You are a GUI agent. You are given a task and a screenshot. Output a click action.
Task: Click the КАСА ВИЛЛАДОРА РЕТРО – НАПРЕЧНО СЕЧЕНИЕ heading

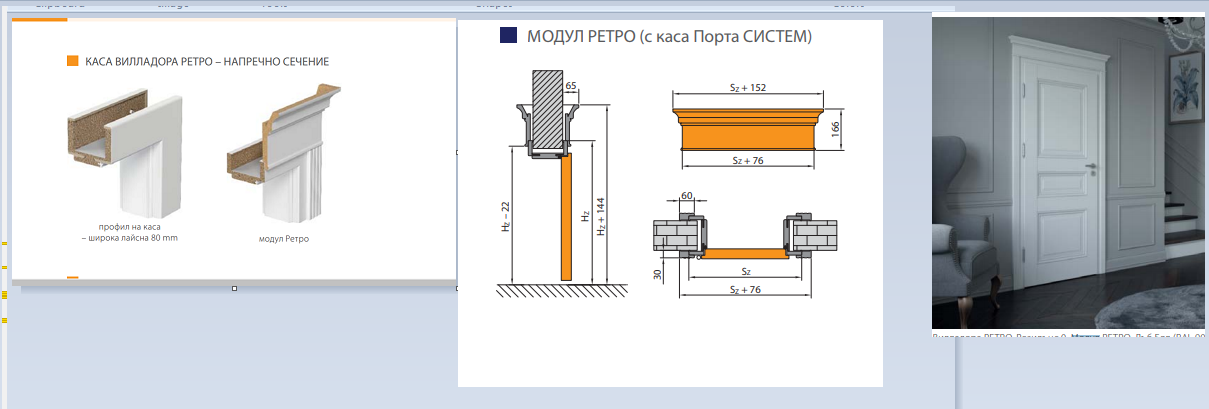tap(207, 62)
